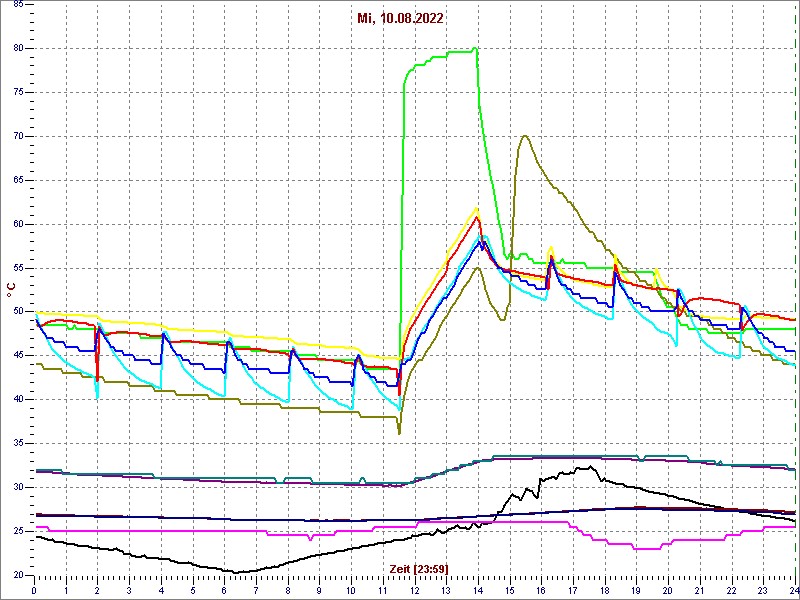Click the x-axis hour label "18"
800x600 pixels.
[604, 590]
